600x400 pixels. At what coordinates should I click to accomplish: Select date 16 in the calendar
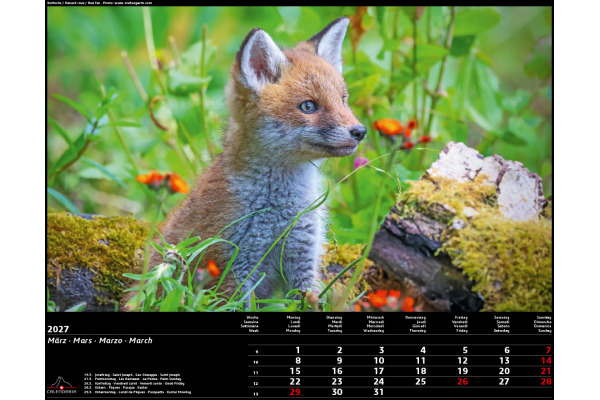(337, 371)
